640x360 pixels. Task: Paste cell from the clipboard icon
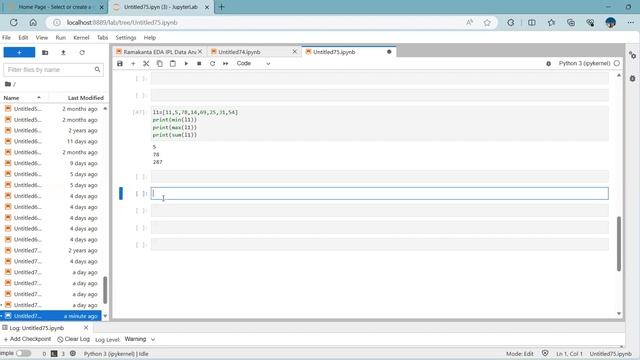(x=173, y=64)
